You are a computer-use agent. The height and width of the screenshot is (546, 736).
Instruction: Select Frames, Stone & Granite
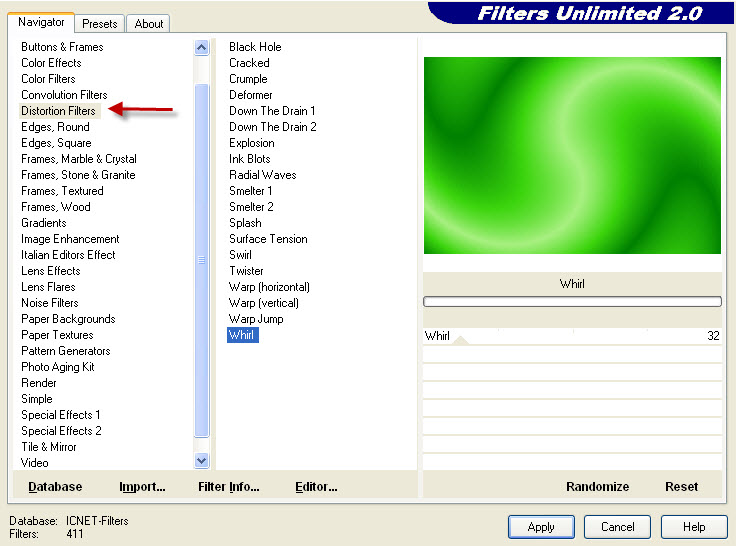click(x=78, y=175)
